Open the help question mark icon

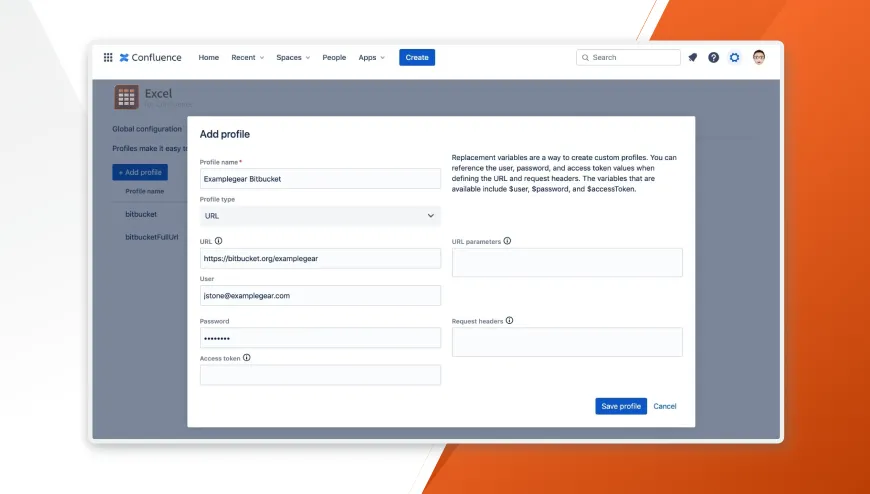click(714, 57)
